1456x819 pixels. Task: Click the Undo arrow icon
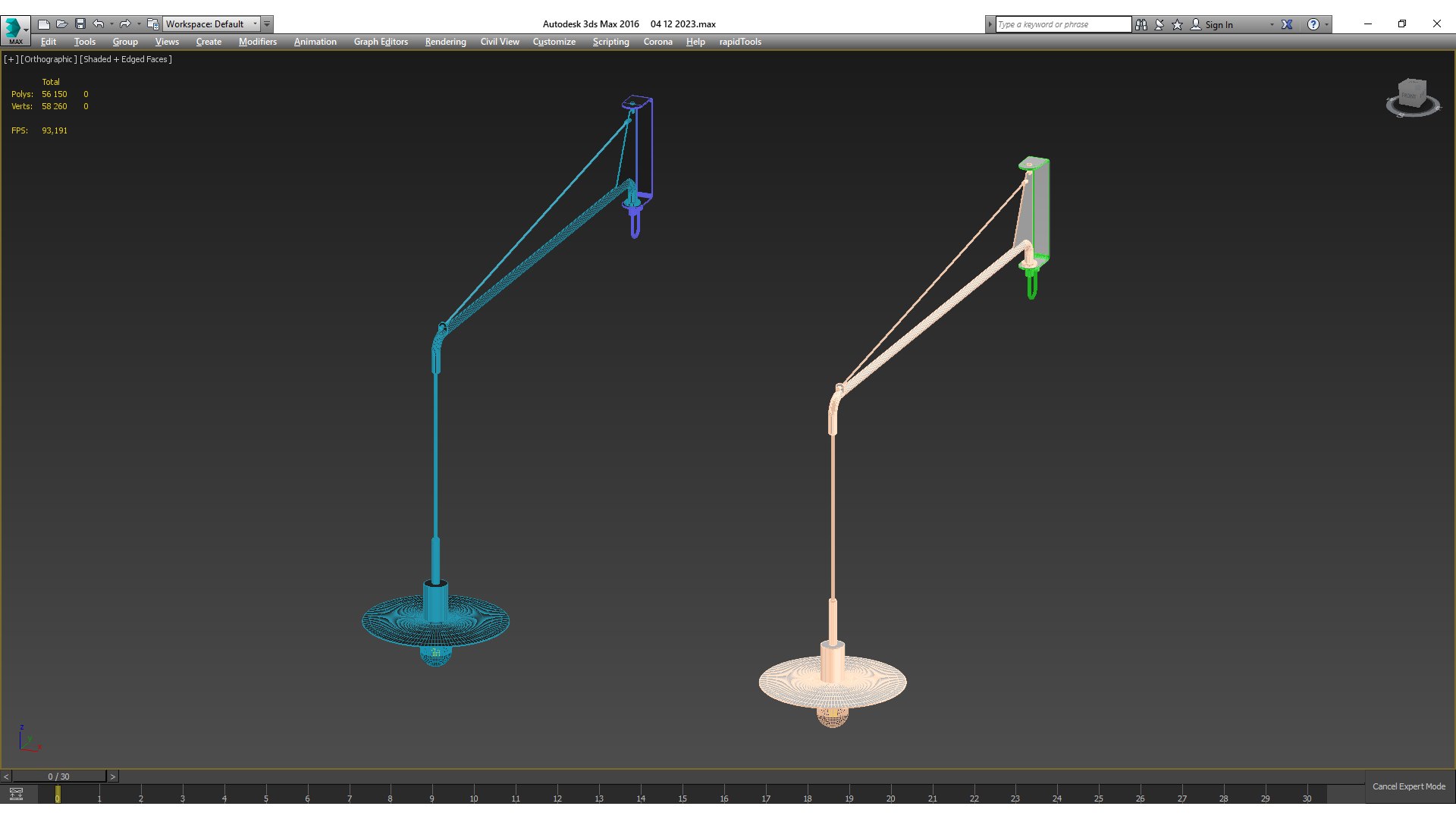(99, 24)
